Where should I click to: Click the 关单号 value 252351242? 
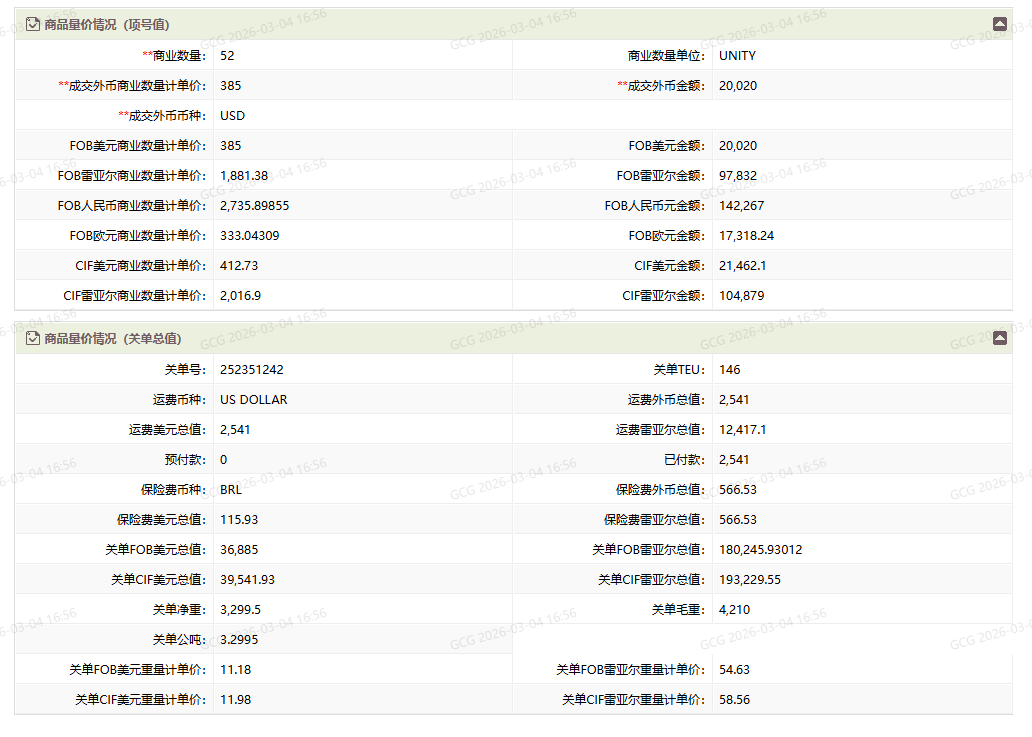pyautogui.click(x=251, y=370)
